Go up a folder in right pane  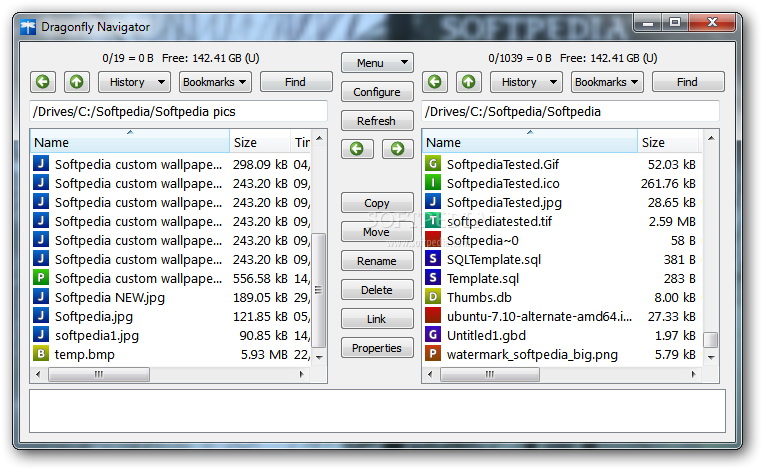tap(468, 82)
